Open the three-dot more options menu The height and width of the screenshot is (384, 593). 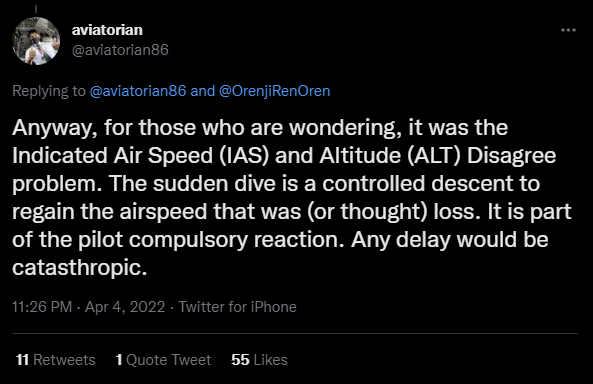568,30
